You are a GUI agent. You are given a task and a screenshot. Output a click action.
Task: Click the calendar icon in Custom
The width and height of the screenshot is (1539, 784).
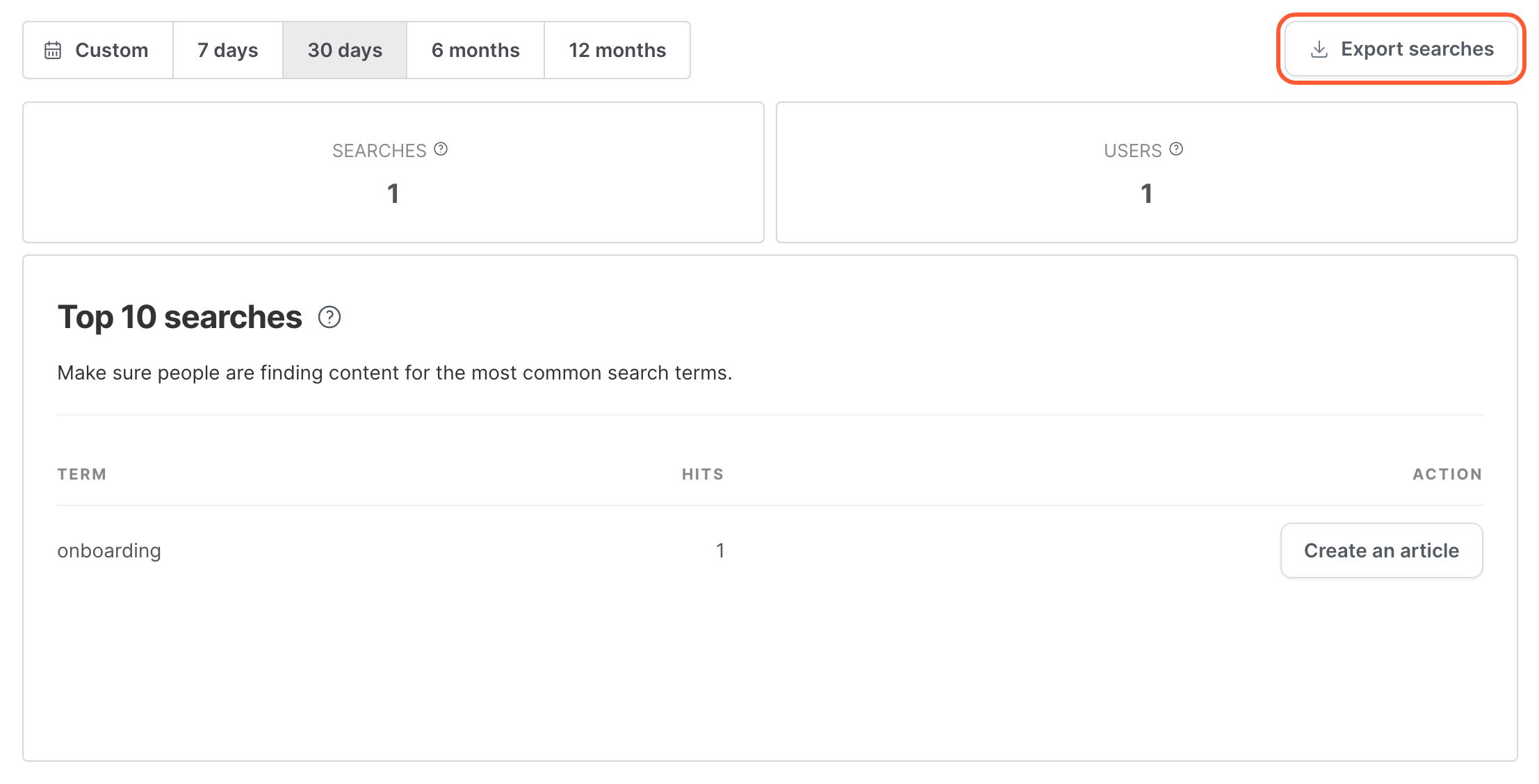pyautogui.click(x=53, y=50)
